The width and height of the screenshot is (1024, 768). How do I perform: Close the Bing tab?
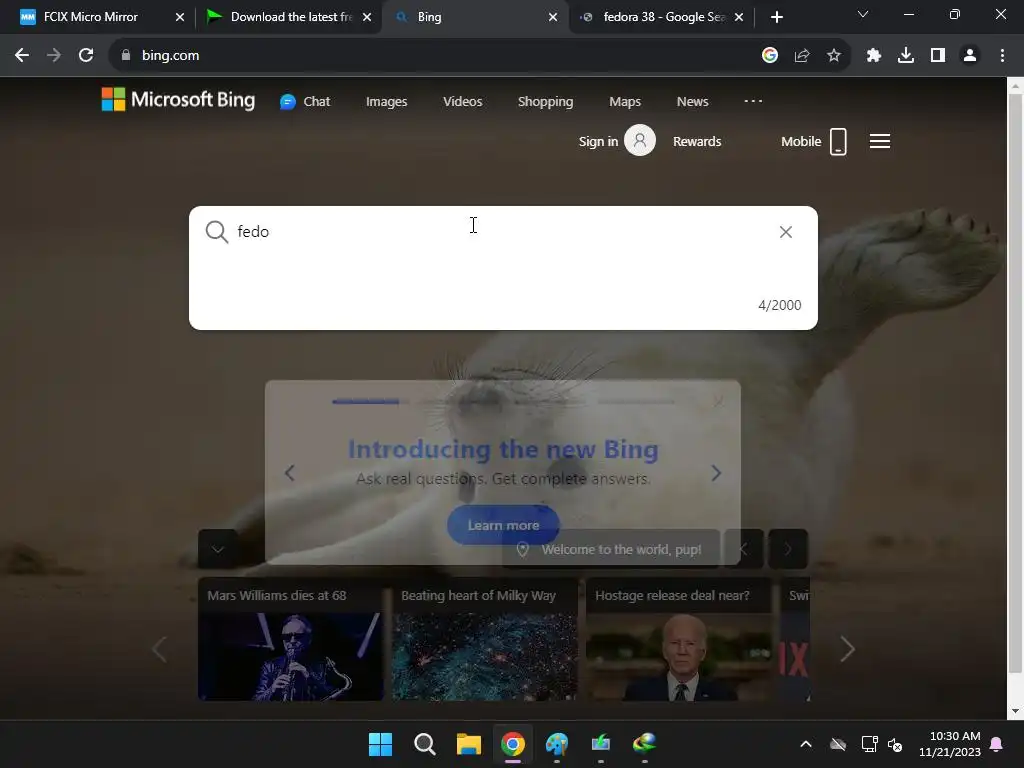(553, 17)
